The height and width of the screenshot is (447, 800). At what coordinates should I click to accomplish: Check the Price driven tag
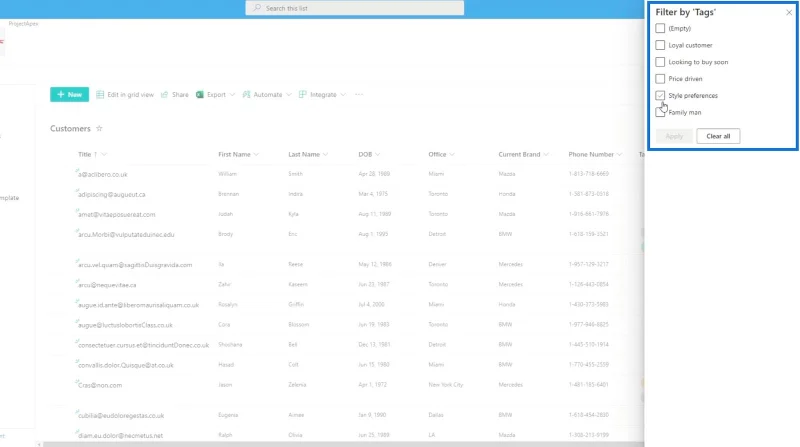pos(660,79)
